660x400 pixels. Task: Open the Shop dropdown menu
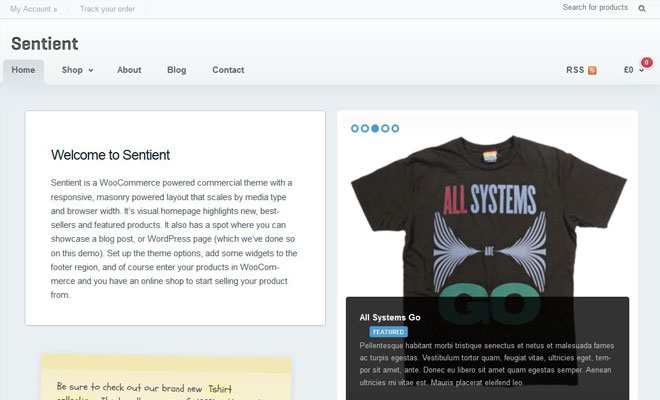pyautogui.click(x=77, y=70)
